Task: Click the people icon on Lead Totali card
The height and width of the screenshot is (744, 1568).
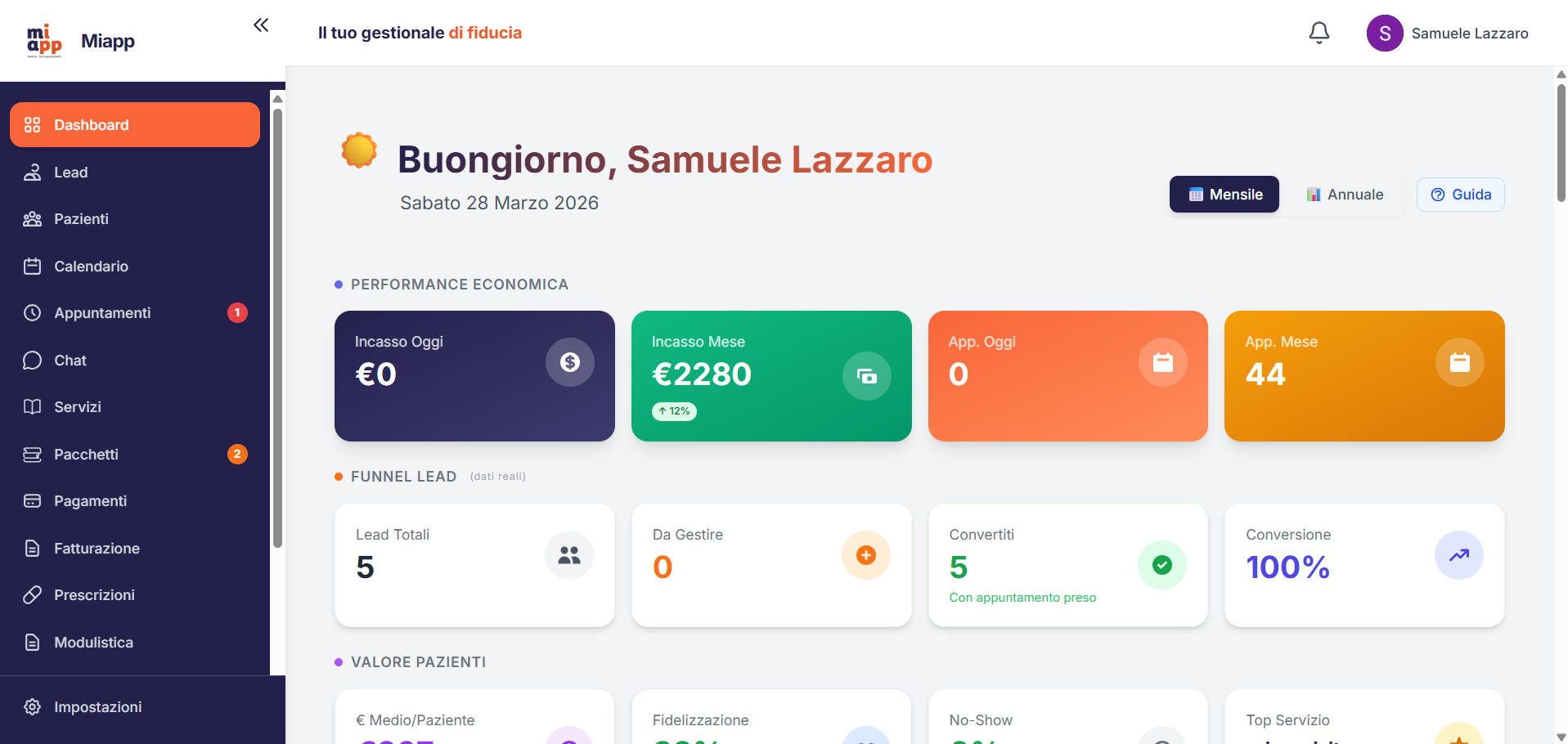Action: (570, 554)
